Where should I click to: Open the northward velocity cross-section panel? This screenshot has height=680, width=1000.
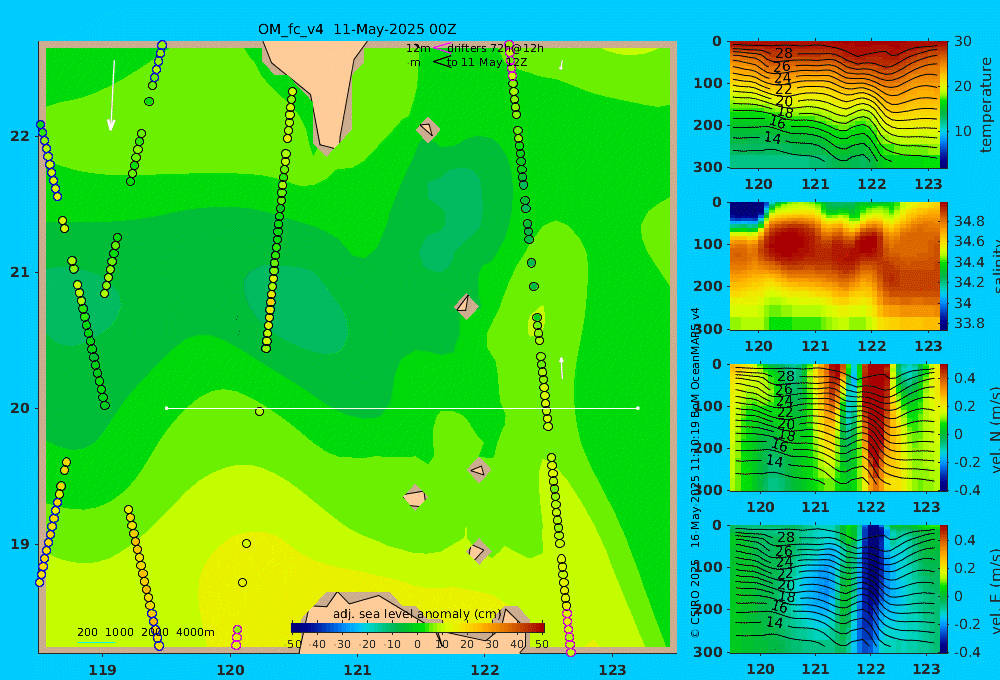833,427
